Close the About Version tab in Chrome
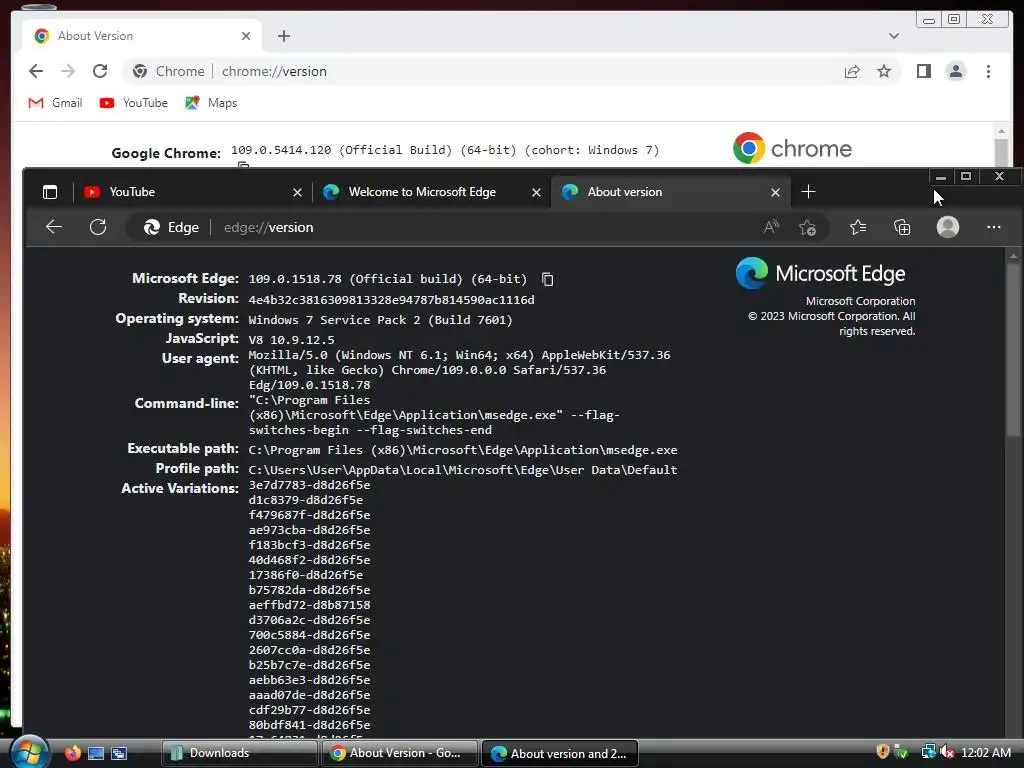 (x=246, y=36)
